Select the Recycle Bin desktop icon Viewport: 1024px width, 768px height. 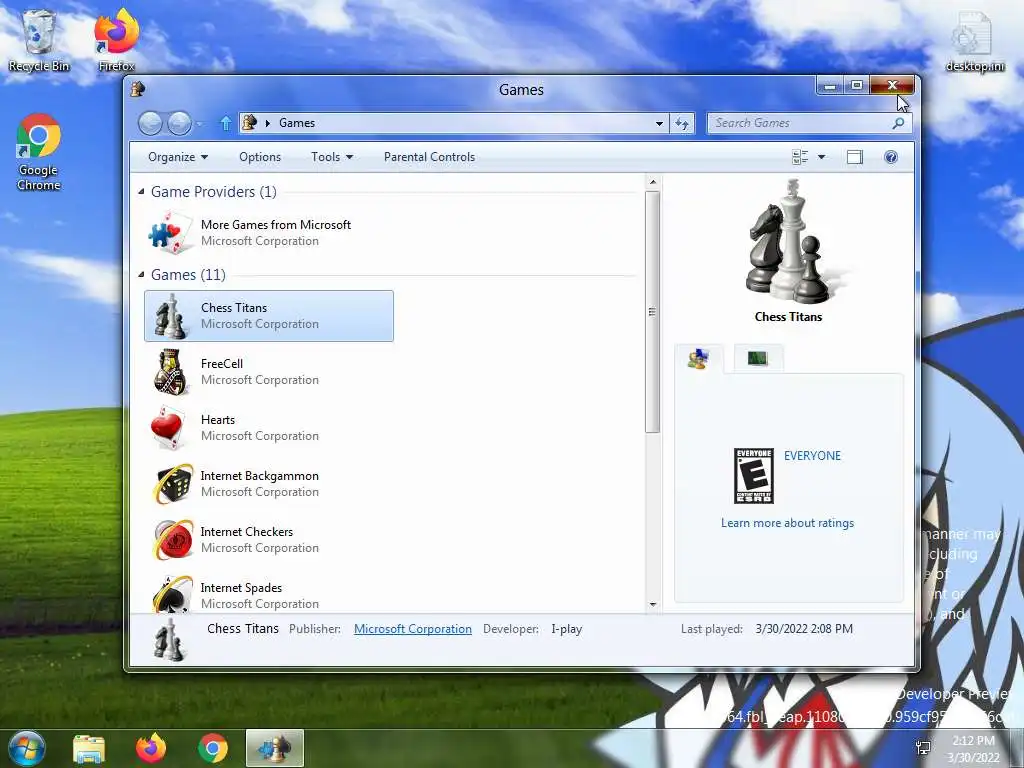pos(39,40)
